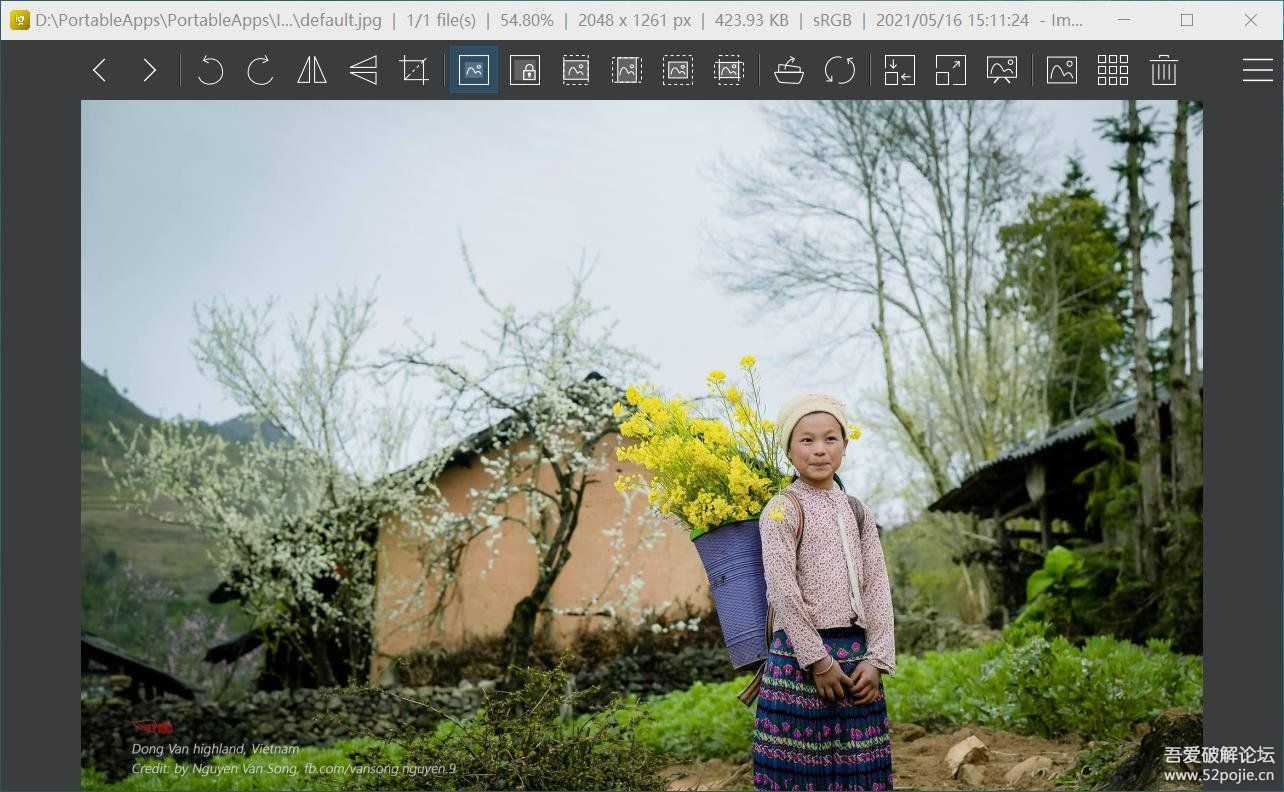Flip the image horizontally
The width and height of the screenshot is (1284, 792).
point(311,70)
